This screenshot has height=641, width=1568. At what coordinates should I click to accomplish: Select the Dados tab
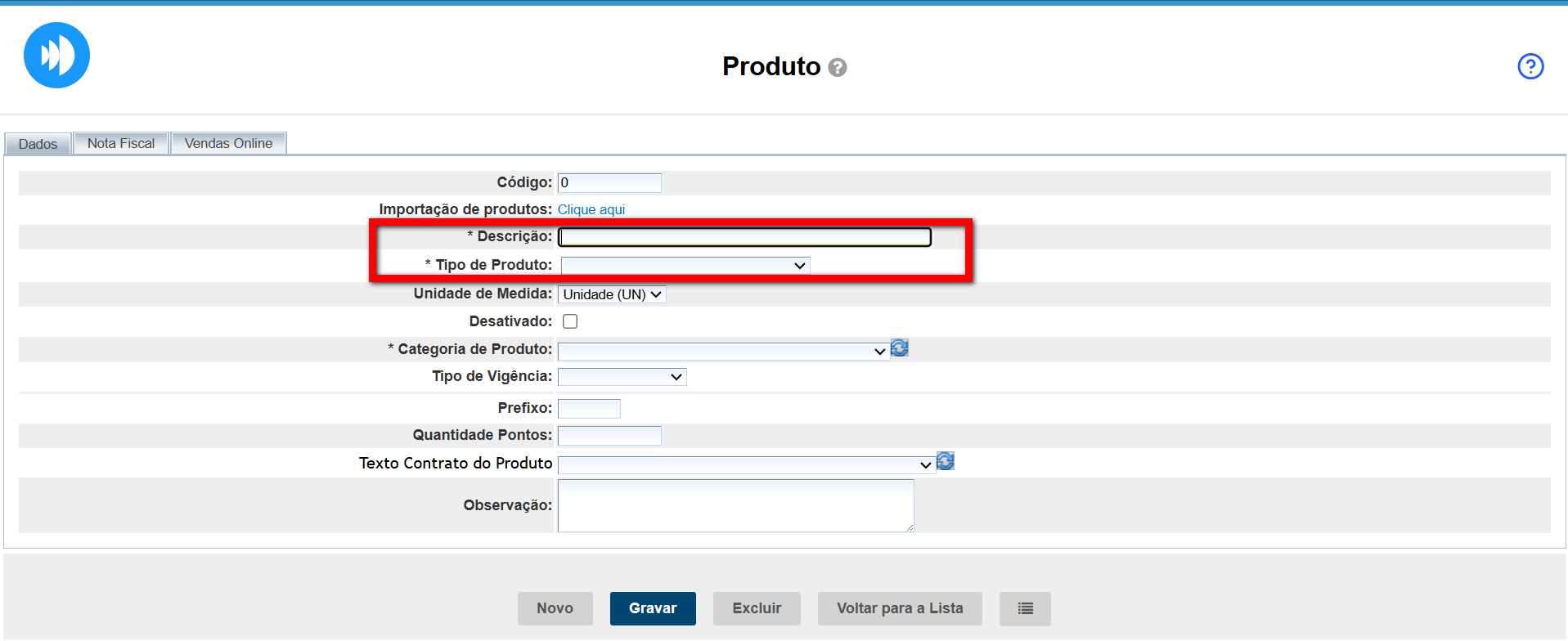click(x=38, y=144)
